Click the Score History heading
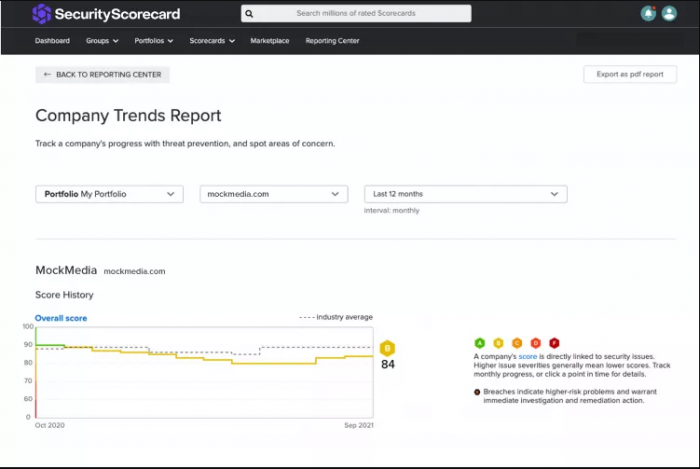The width and height of the screenshot is (700, 469). coord(64,295)
